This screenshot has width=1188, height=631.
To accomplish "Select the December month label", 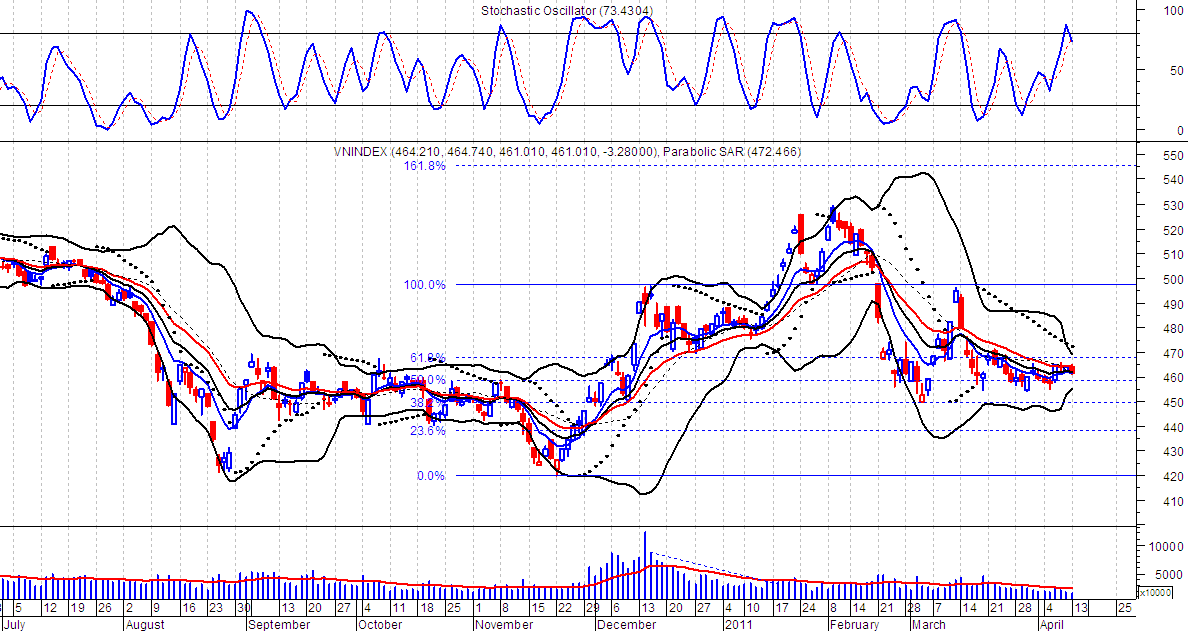I will (626, 624).
